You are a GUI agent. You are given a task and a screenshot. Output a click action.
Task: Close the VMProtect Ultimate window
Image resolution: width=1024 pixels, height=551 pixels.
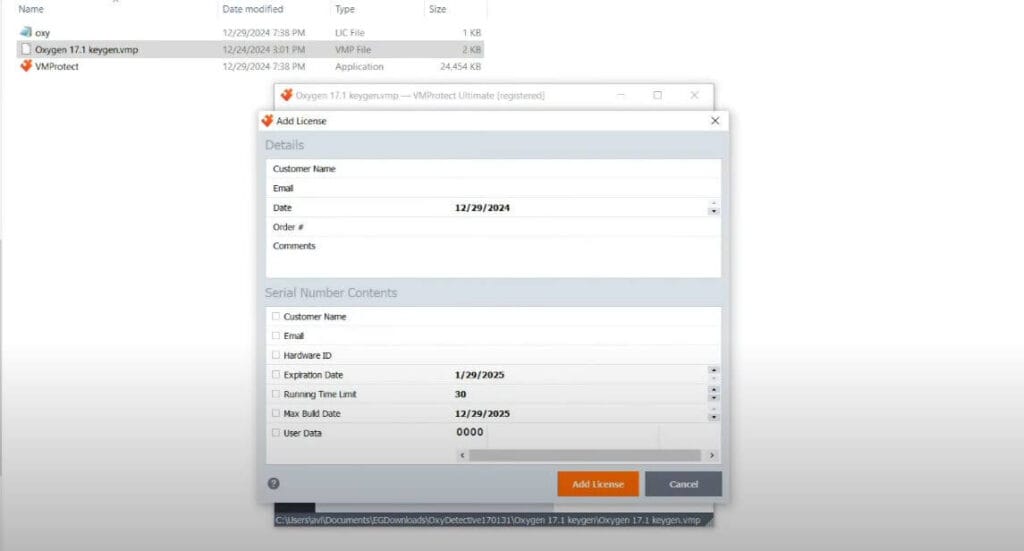tap(694, 95)
